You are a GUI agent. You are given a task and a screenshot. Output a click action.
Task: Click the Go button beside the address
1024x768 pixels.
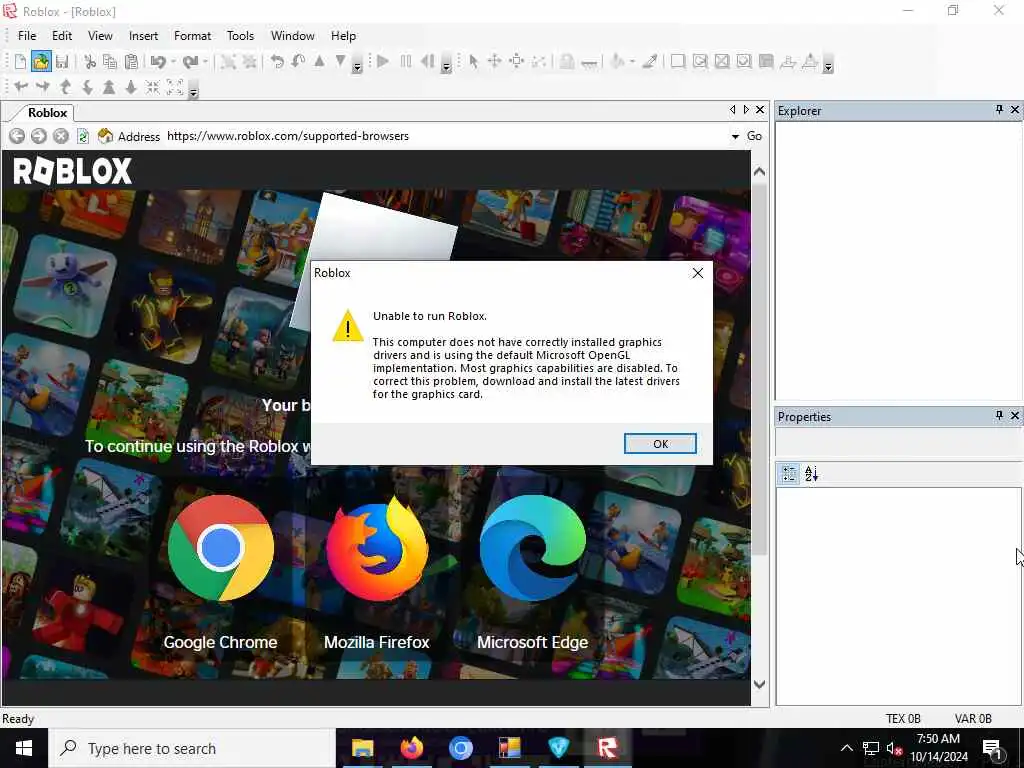(754, 136)
